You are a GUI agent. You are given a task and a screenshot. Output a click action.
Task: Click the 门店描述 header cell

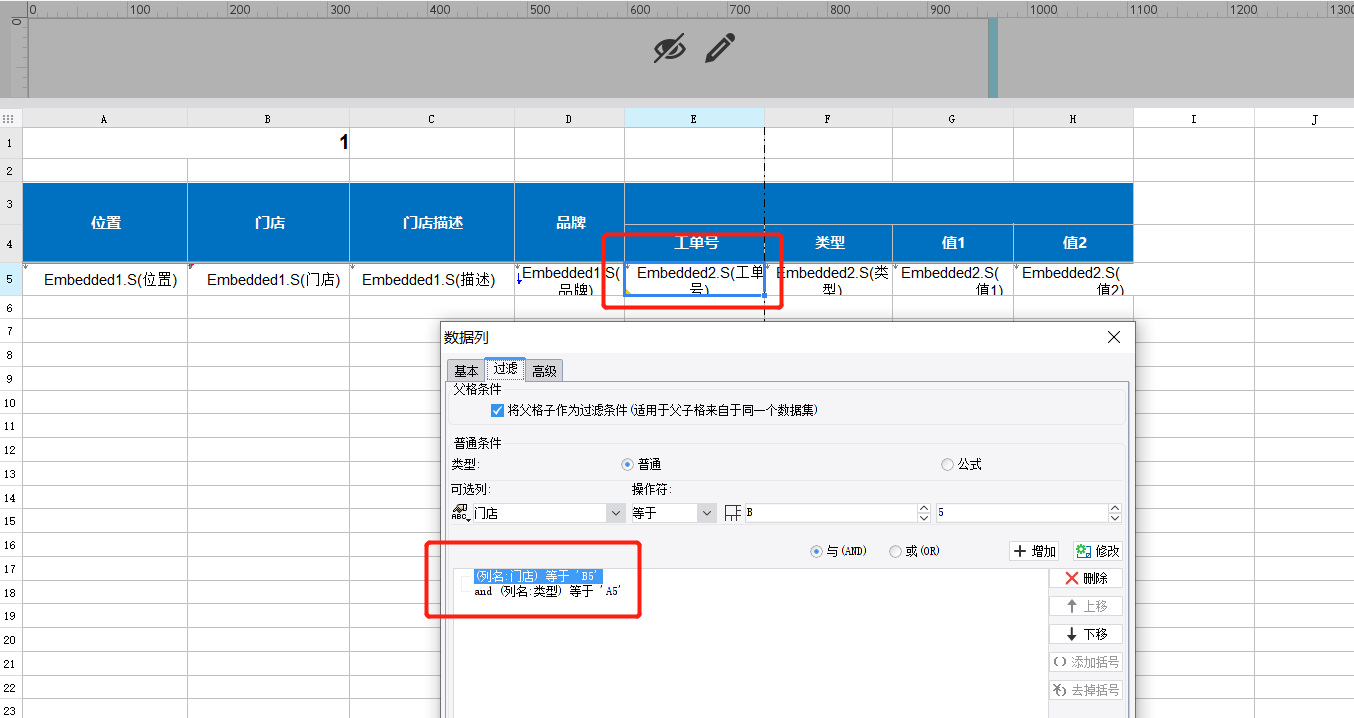click(x=432, y=223)
